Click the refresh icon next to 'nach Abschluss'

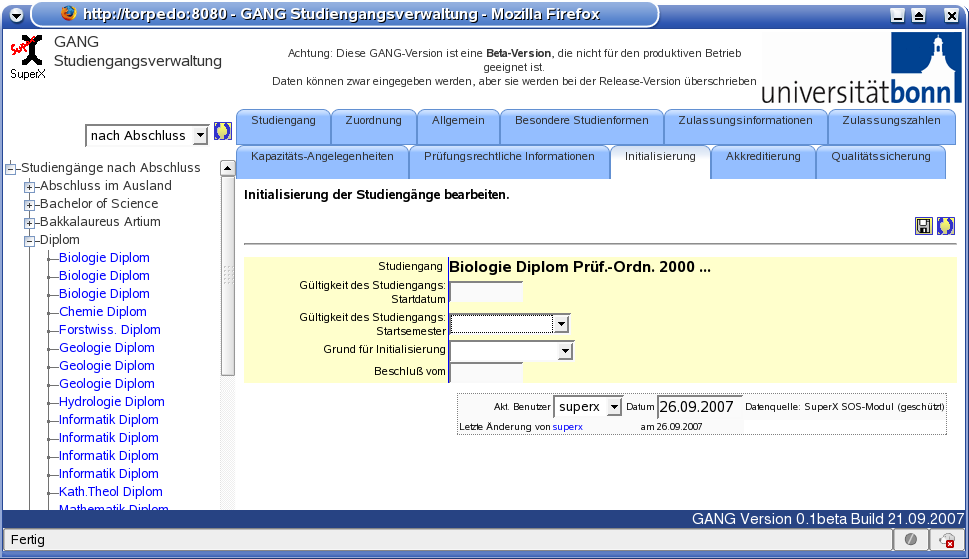223,133
